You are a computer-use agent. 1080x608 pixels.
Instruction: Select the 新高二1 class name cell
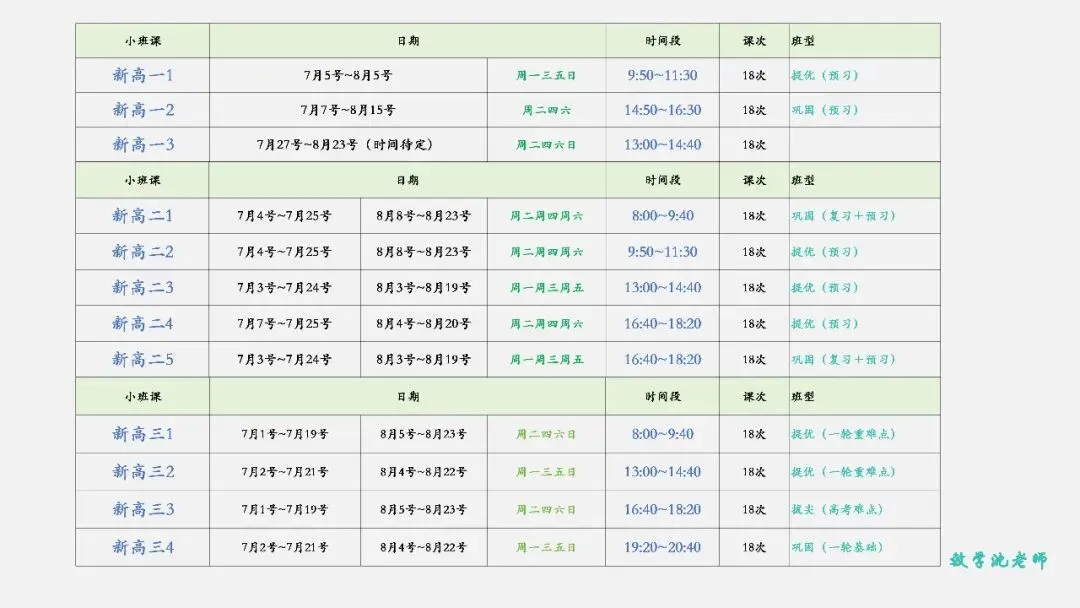[x=143, y=216]
